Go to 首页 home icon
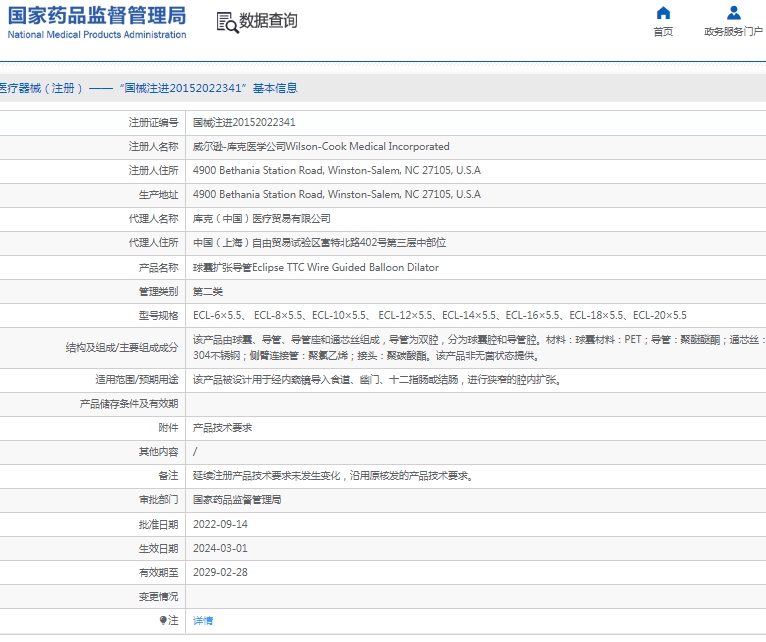The image size is (766, 642). click(663, 13)
